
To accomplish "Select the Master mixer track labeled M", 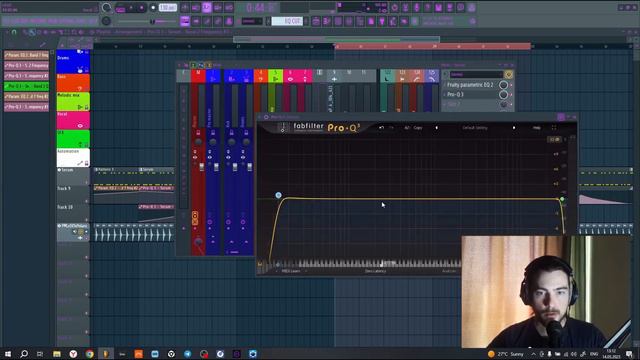I will point(198,76).
